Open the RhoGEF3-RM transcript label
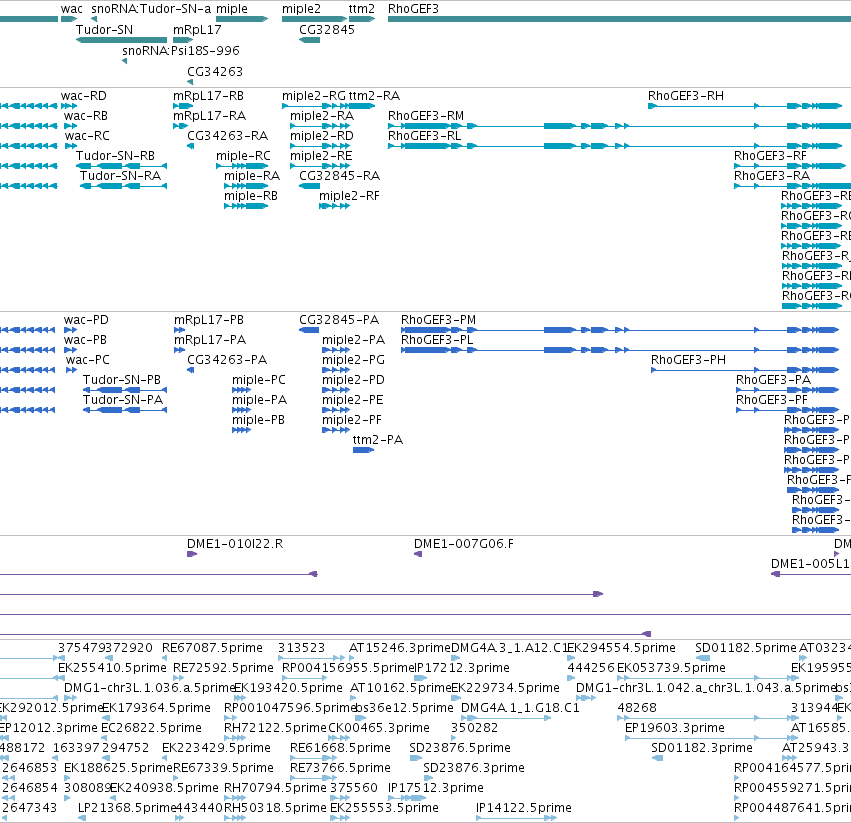The image size is (851, 823). [x=426, y=116]
